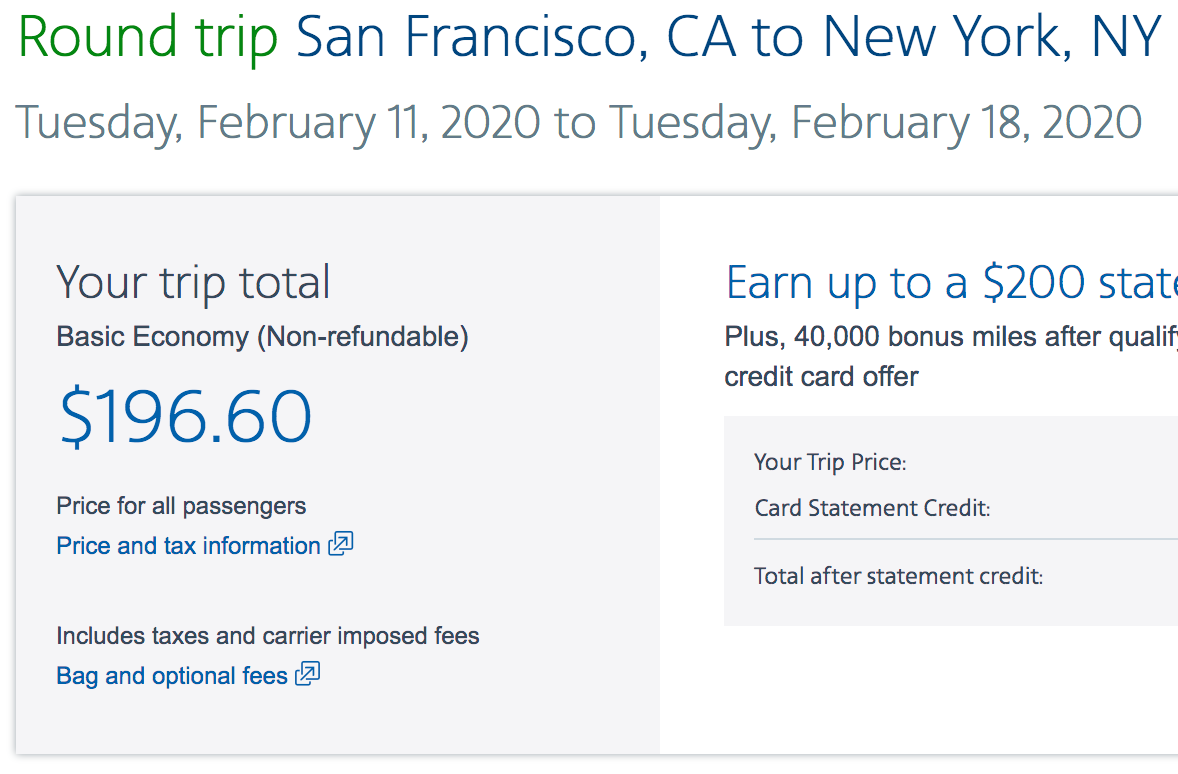Select the Your trip total heading

click(193, 283)
